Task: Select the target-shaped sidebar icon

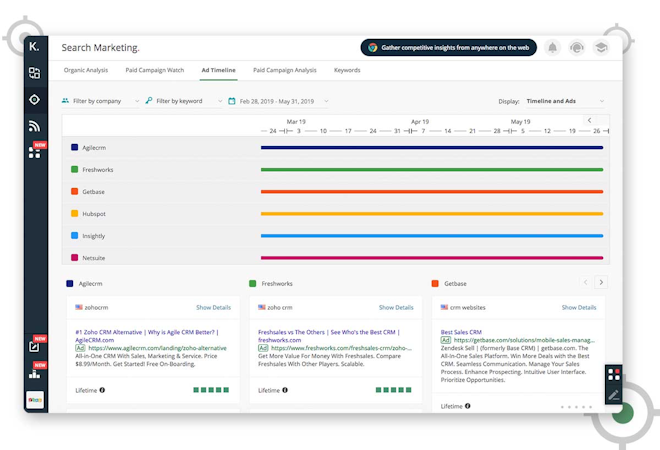Action: [34, 99]
